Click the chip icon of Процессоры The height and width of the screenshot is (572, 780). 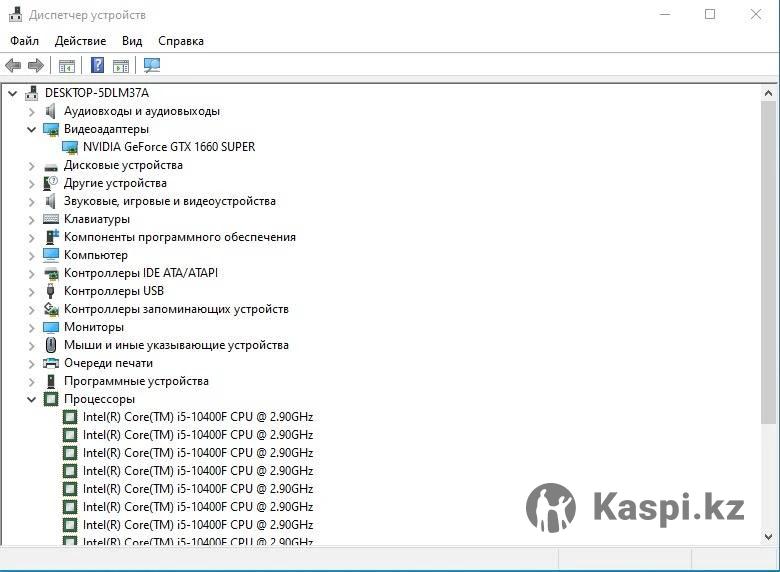point(51,399)
